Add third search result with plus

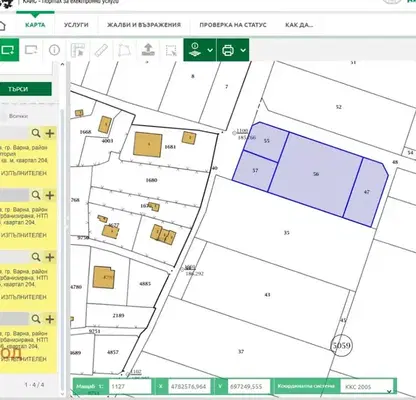50,257
